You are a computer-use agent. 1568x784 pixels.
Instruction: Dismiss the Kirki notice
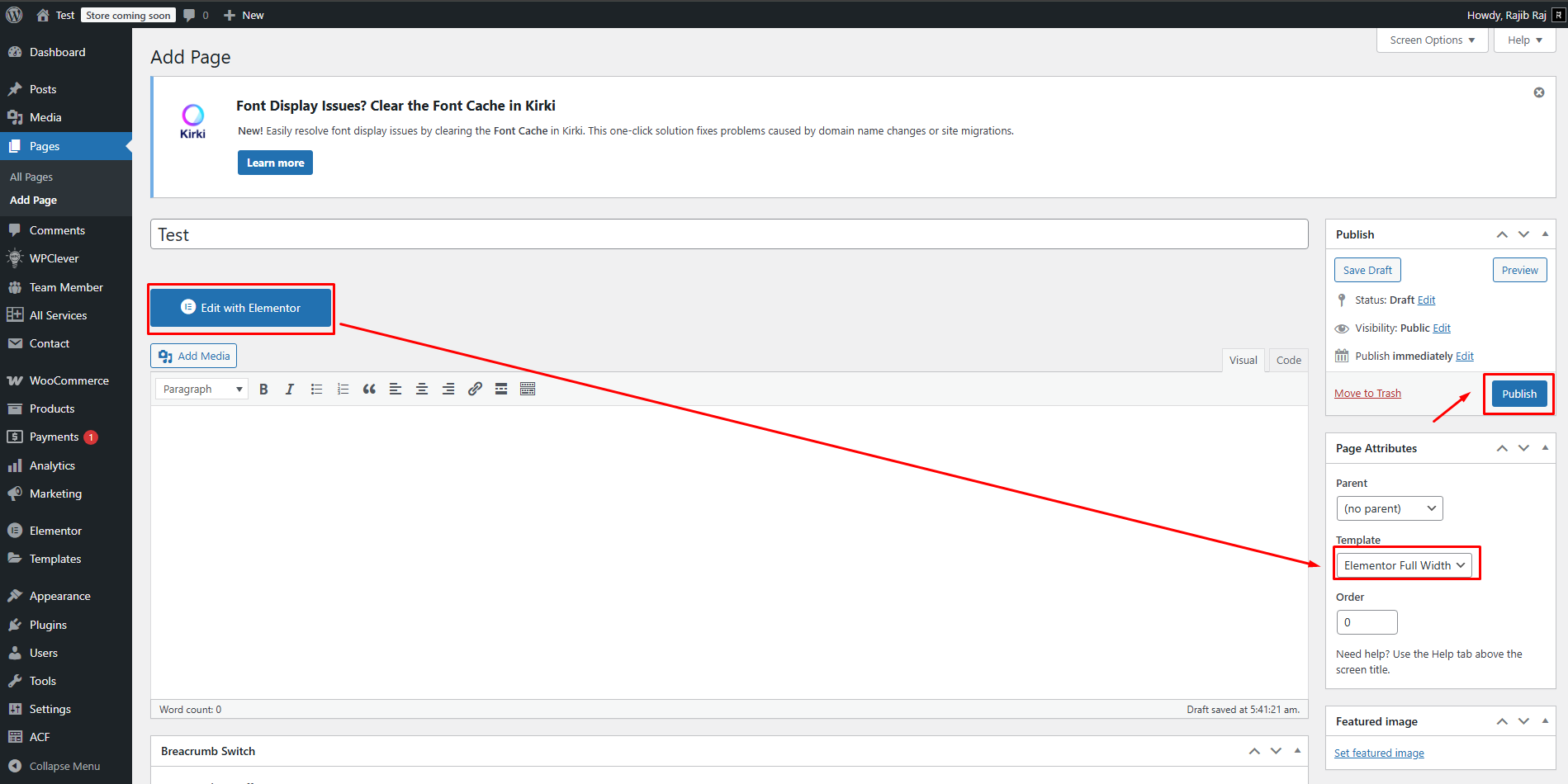click(1539, 92)
